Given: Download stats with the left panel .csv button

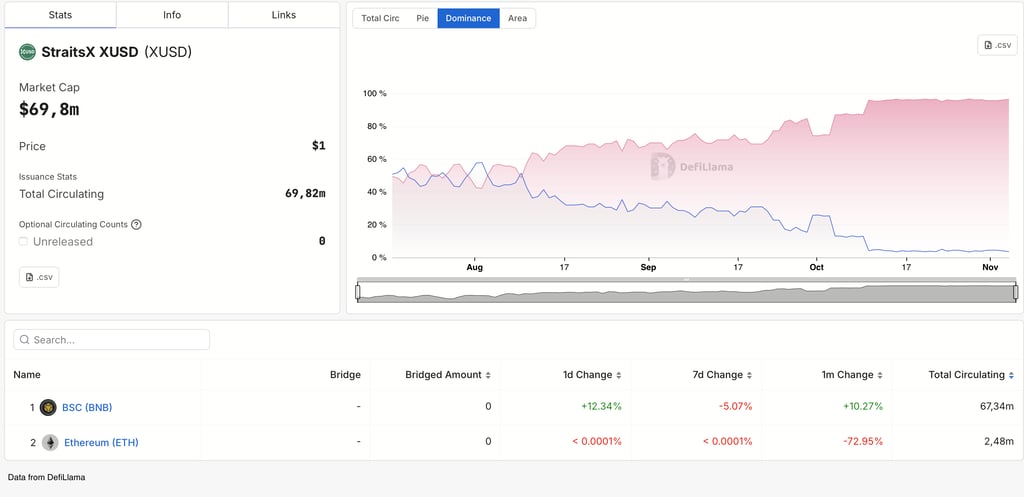Looking at the screenshot, I should 39,277.
